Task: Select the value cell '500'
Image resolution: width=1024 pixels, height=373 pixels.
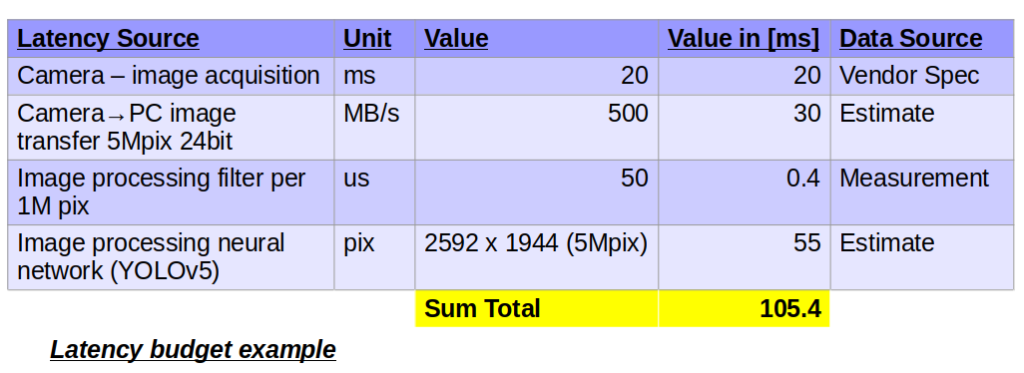Action: (x=536, y=127)
